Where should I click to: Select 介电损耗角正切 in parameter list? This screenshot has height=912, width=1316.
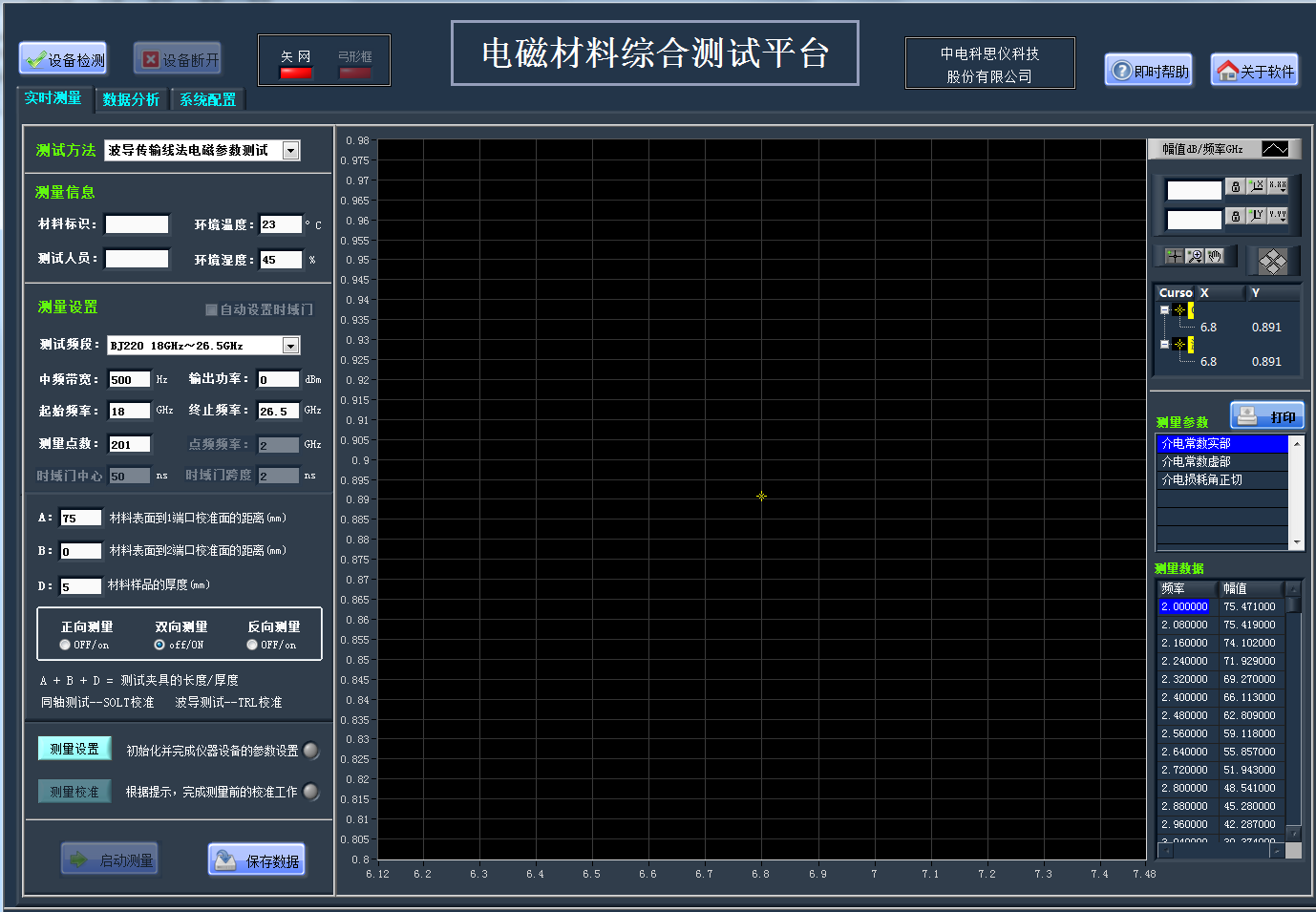pyautogui.click(x=1222, y=480)
